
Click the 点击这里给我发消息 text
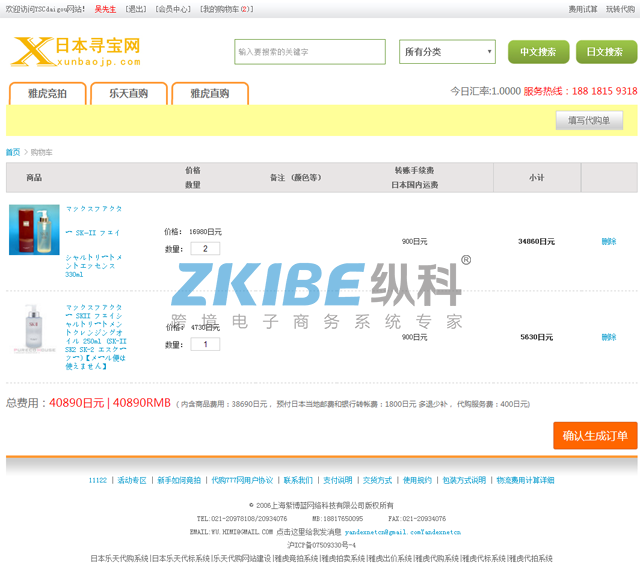(309, 532)
